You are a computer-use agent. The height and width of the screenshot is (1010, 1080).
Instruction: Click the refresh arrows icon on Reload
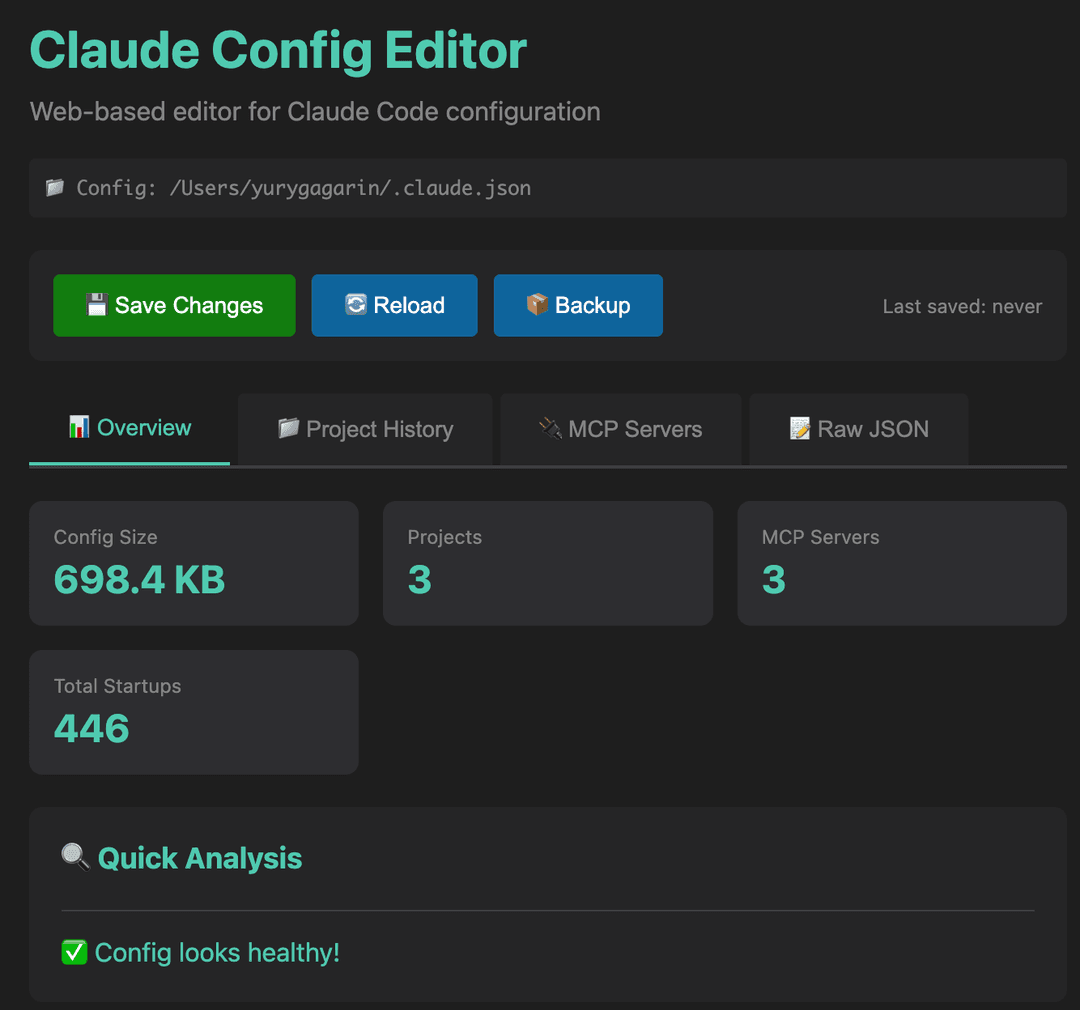(356, 304)
